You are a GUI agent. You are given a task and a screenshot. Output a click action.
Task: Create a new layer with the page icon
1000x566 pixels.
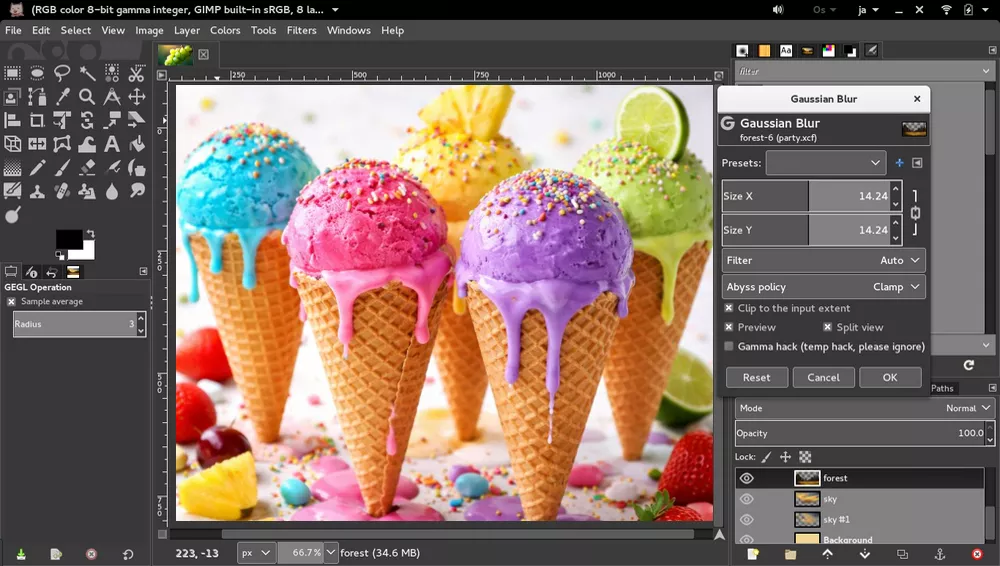pyautogui.click(x=753, y=554)
